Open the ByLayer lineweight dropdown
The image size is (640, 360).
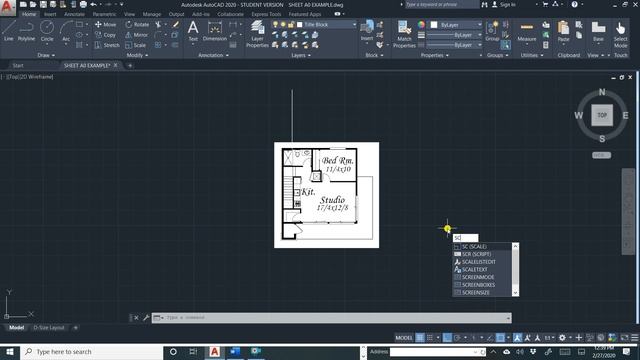tap(480, 35)
